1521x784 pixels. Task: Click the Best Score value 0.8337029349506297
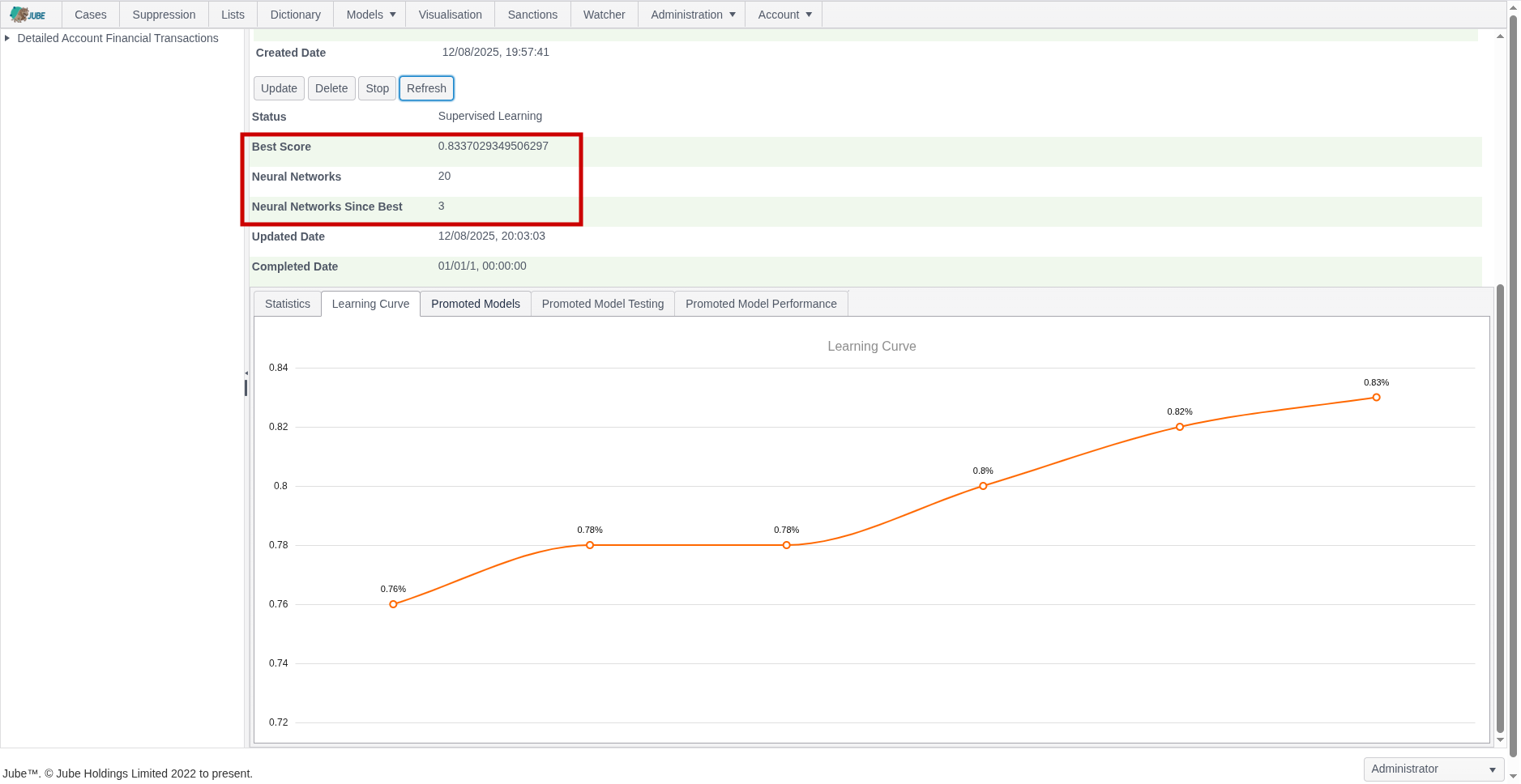click(493, 146)
